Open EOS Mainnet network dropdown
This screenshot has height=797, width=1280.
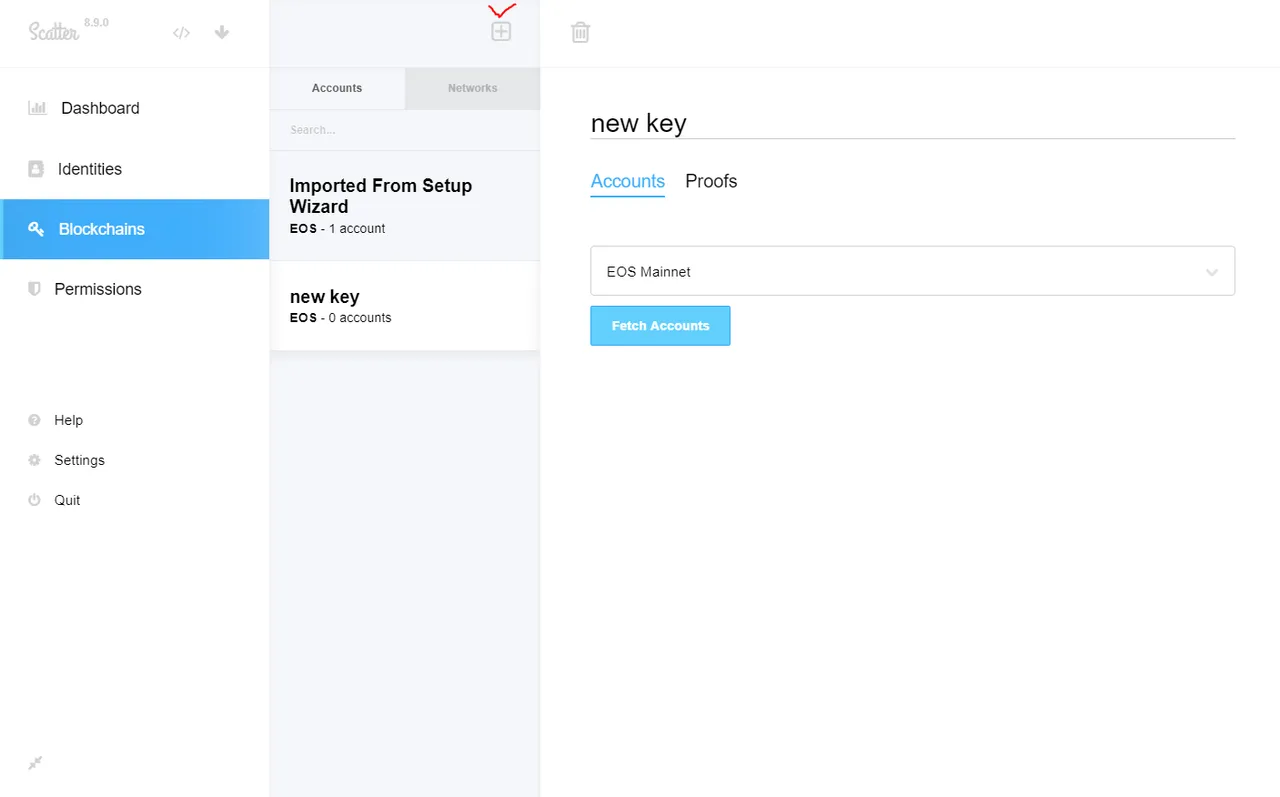pyautogui.click(x=913, y=271)
